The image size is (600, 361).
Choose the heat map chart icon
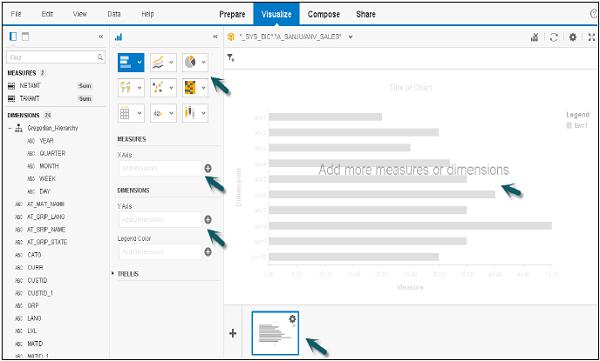190,88
